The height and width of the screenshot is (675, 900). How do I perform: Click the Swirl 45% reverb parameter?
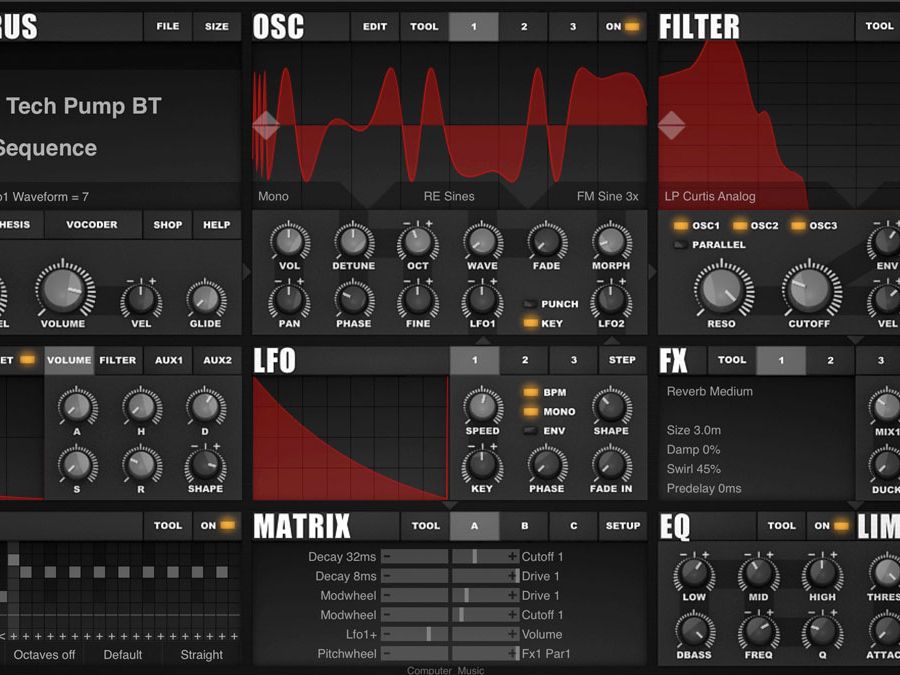pyautogui.click(x=693, y=469)
